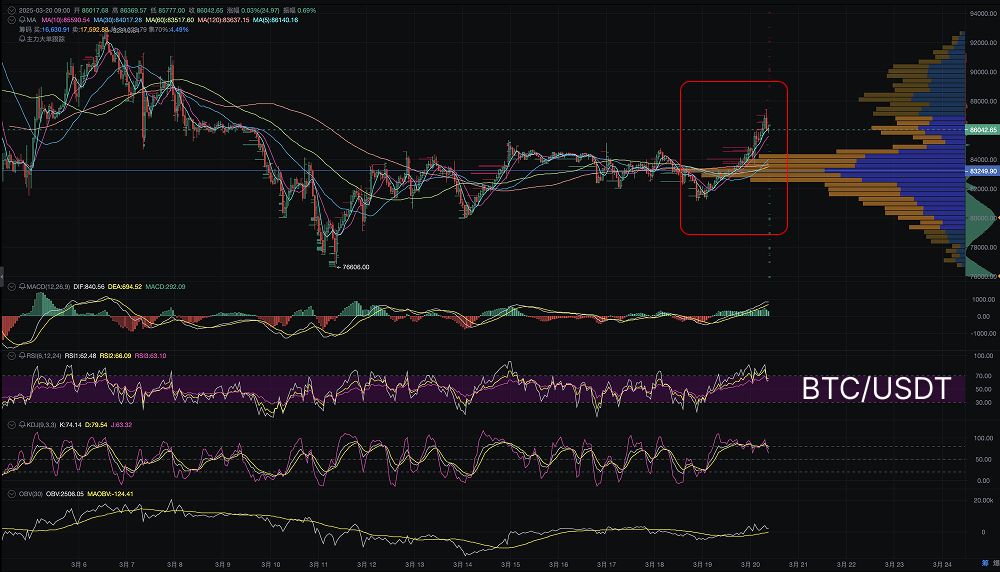Collapse the RSI indicator panel chevron
The image size is (1000, 572).
click(10, 355)
